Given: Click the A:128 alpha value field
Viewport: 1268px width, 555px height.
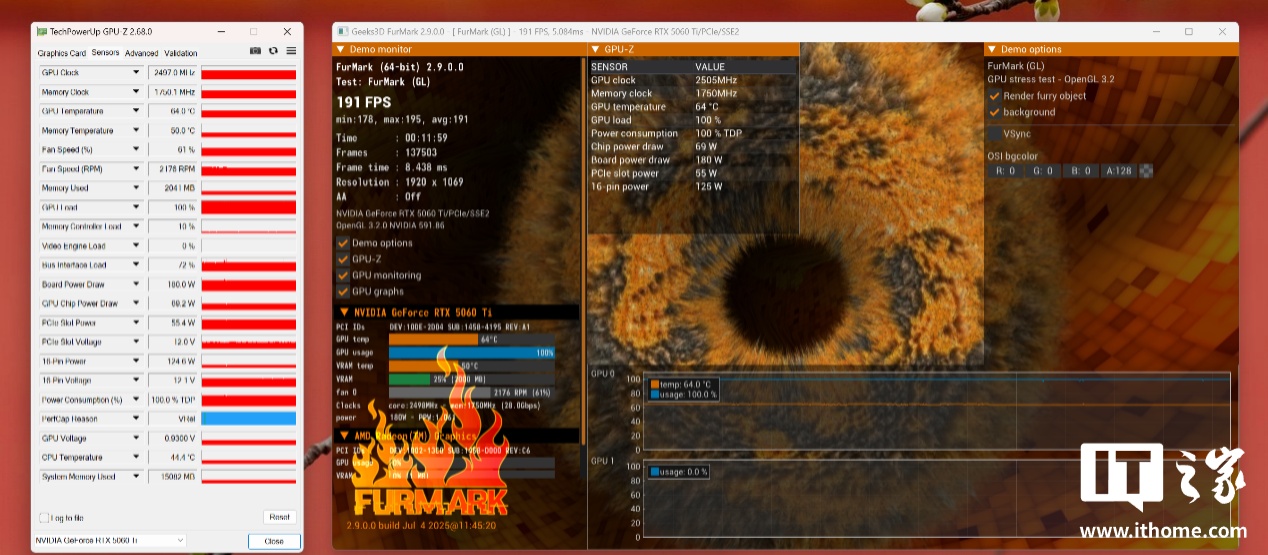Looking at the screenshot, I should click(1118, 171).
